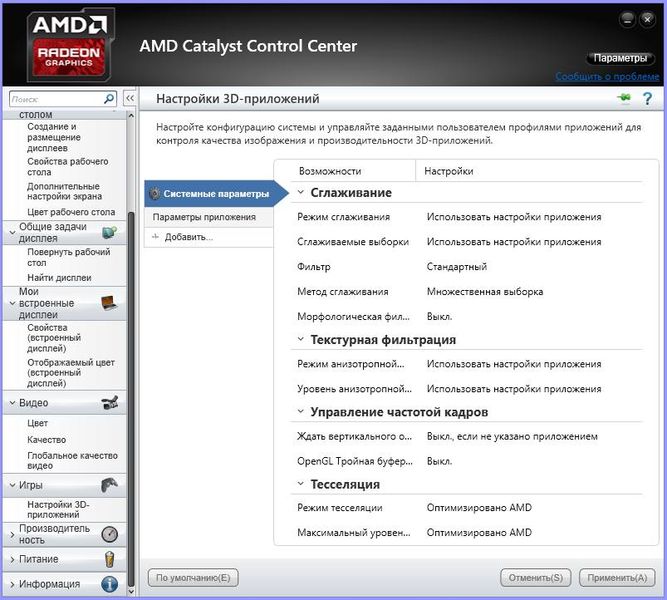The width and height of the screenshot is (667, 600).
Task: Click the camcorder icon beside Видео
Action: click(x=110, y=402)
